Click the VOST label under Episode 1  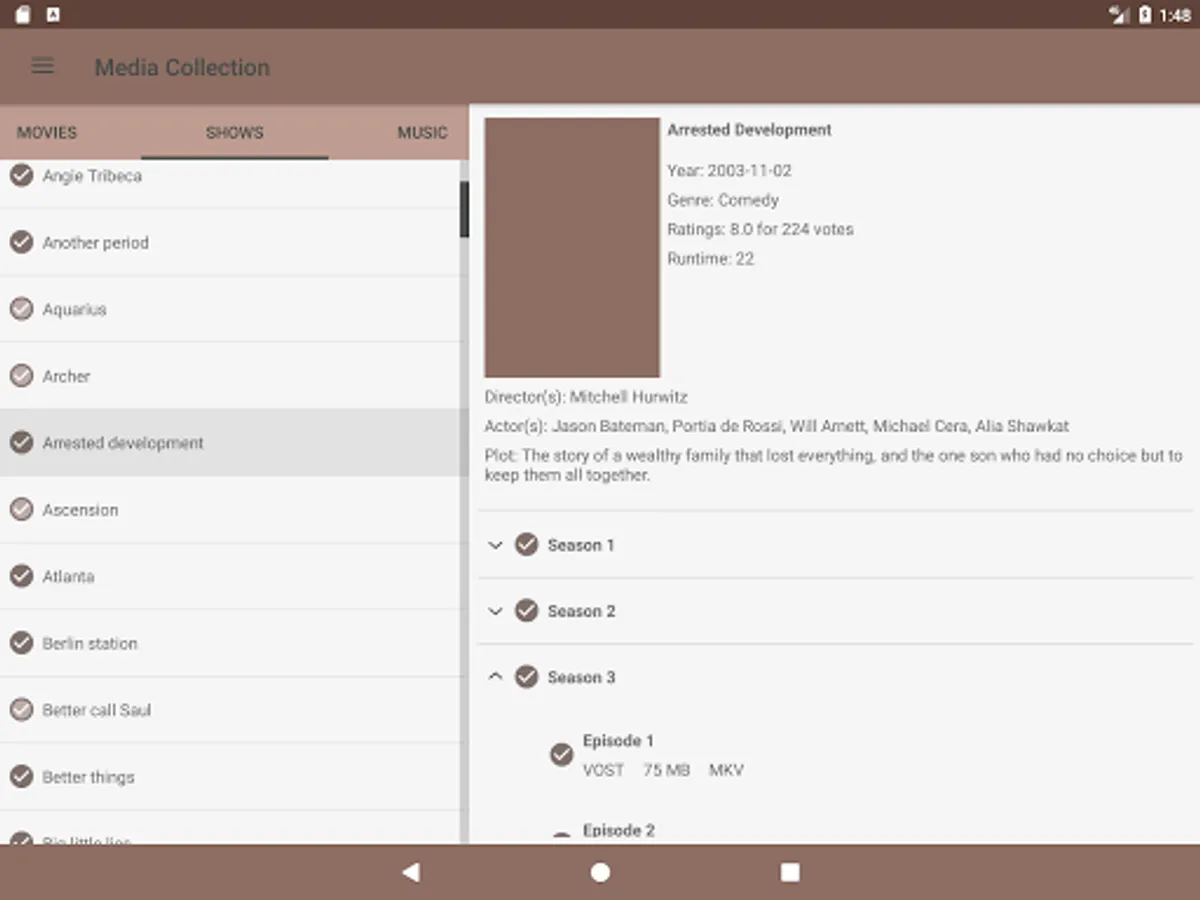coord(603,770)
